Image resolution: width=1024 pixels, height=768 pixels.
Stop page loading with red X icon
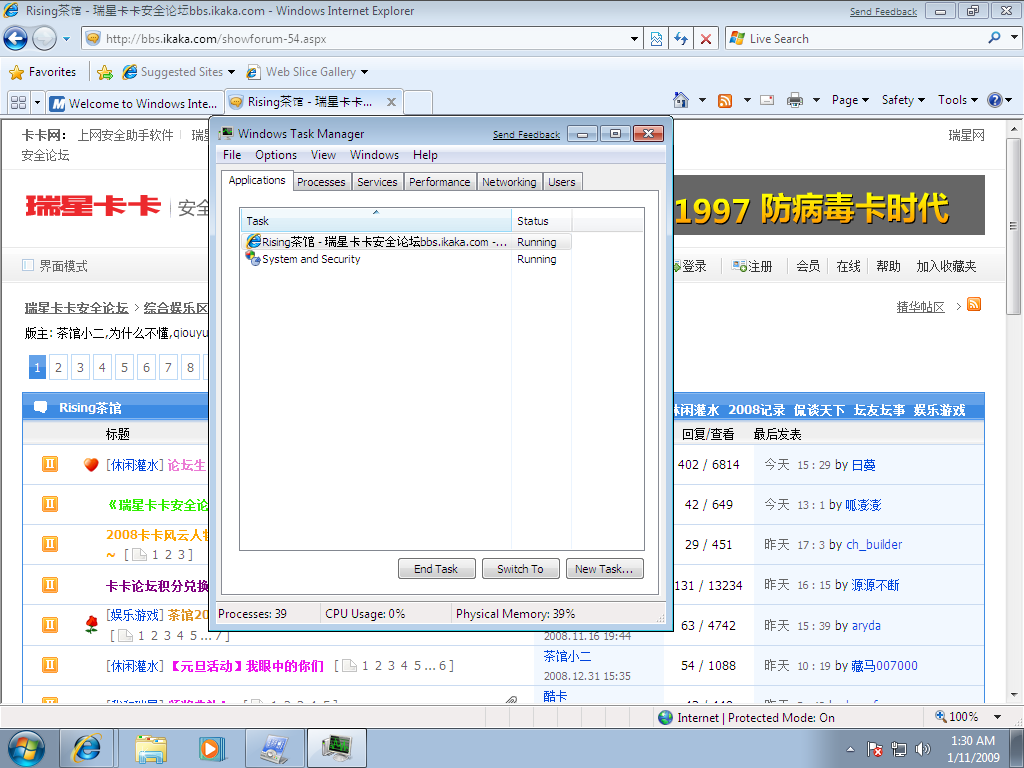tap(706, 39)
